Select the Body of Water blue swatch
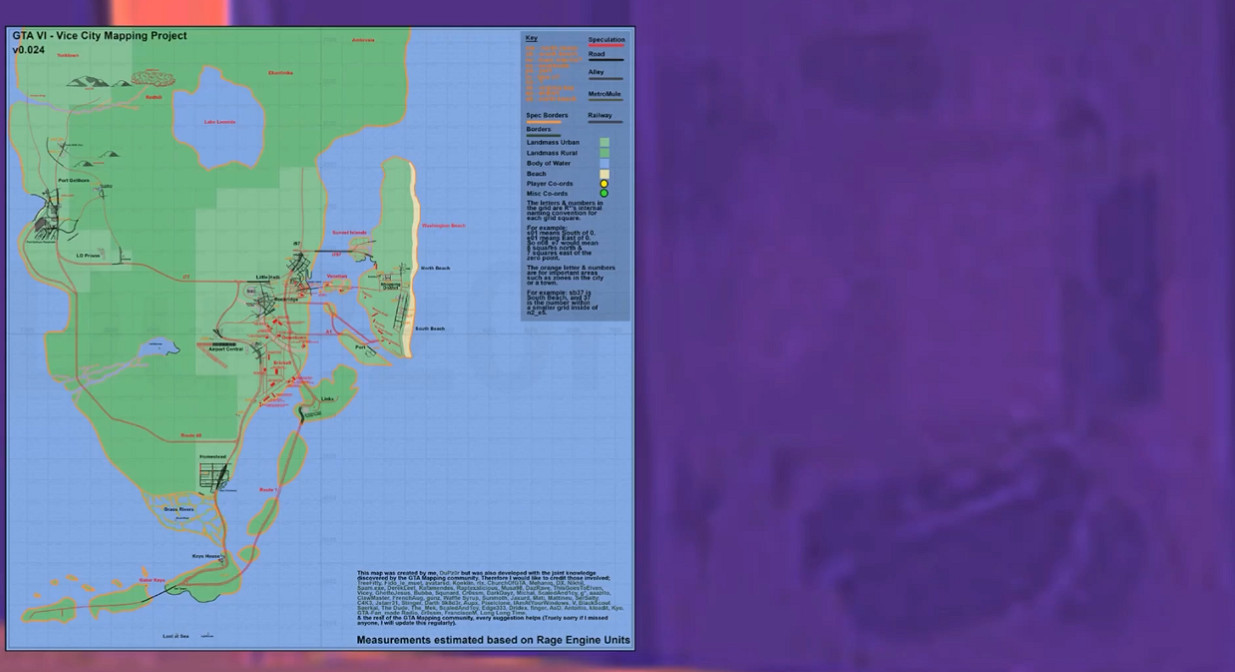Screen dimensions: 1235x672 pos(604,162)
